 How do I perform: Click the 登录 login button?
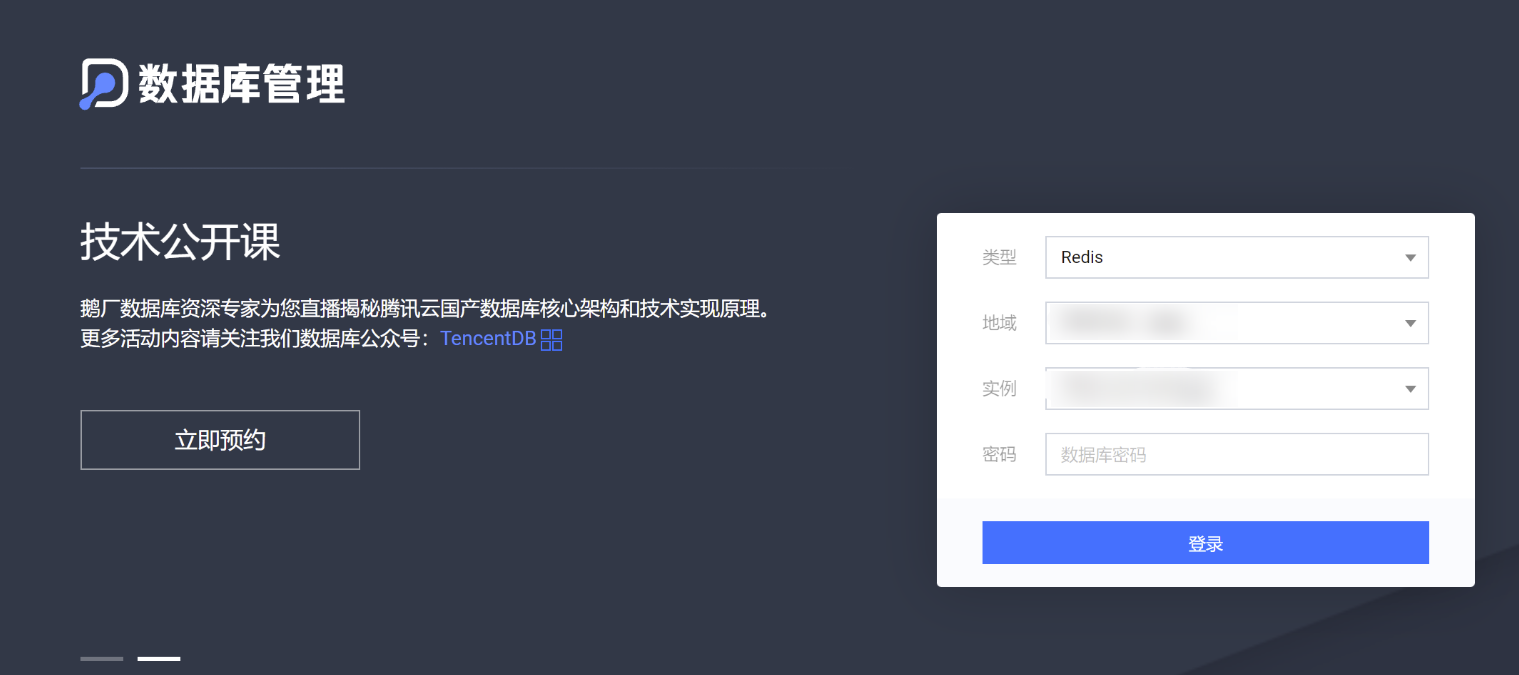coord(1205,543)
